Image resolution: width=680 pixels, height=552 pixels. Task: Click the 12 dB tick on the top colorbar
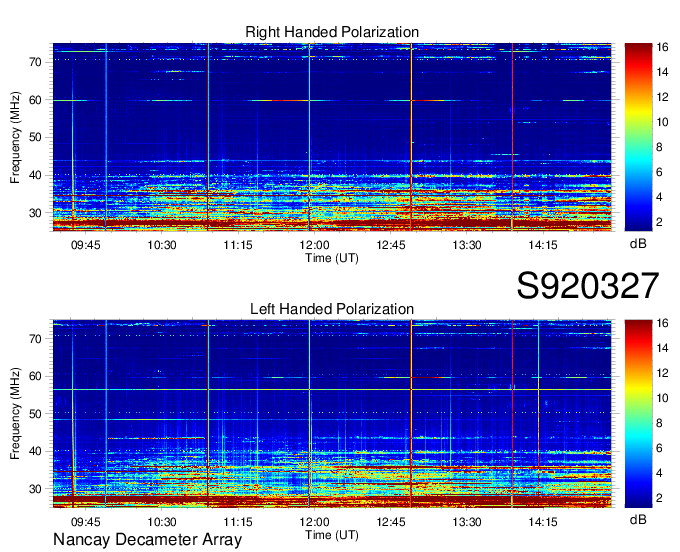tap(662, 97)
